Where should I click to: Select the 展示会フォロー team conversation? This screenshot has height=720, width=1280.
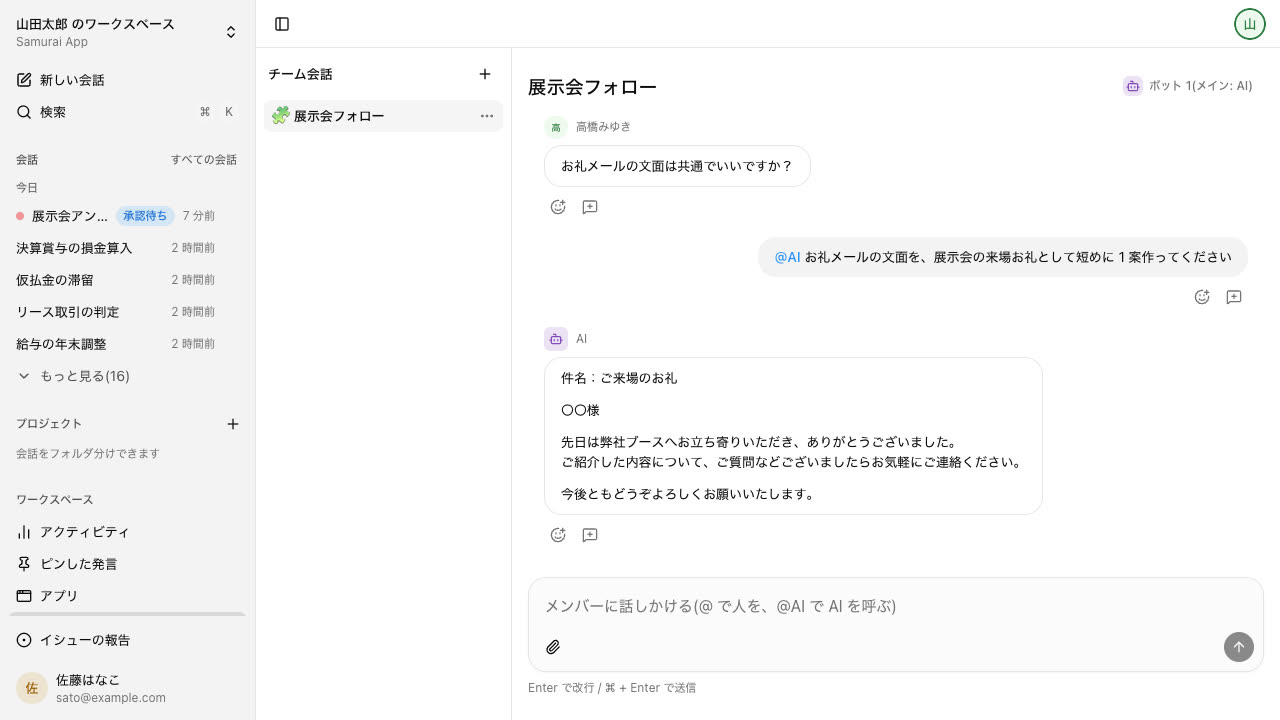pyautogui.click(x=383, y=116)
